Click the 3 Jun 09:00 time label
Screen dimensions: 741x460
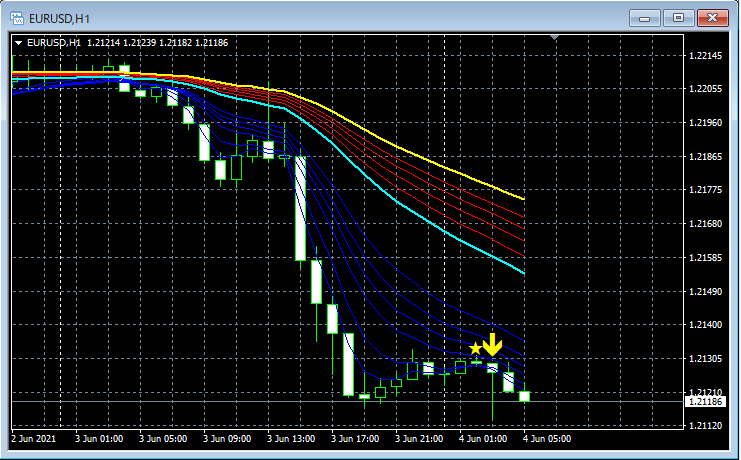point(227,439)
